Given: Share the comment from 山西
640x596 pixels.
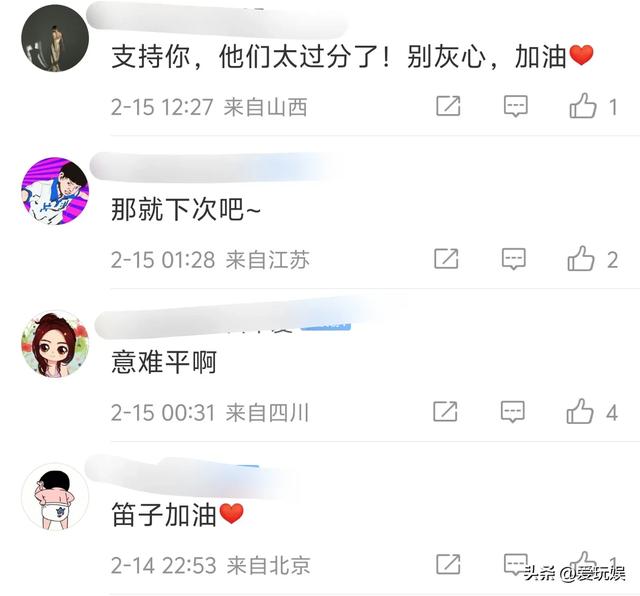Looking at the screenshot, I should coord(448,106).
